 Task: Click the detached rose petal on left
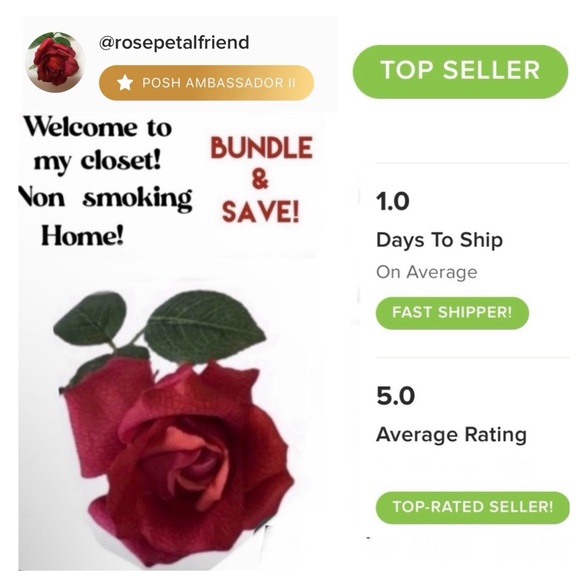[105, 412]
